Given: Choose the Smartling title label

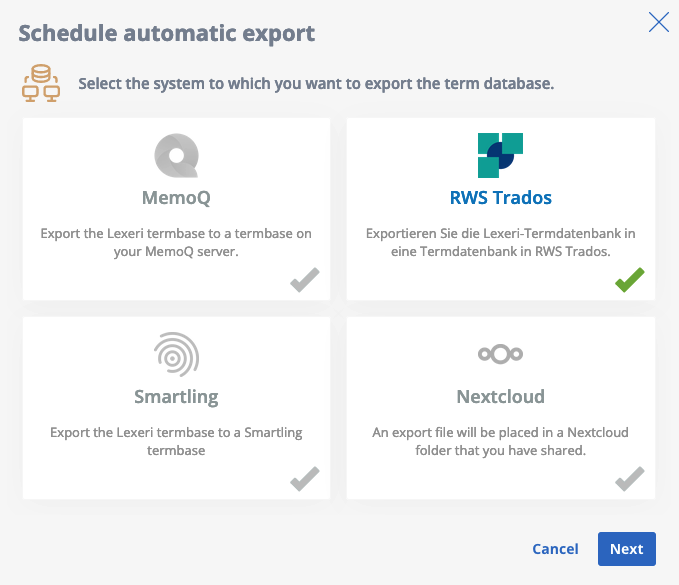Looking at the screenshot, I should click(x=176, y=397).
